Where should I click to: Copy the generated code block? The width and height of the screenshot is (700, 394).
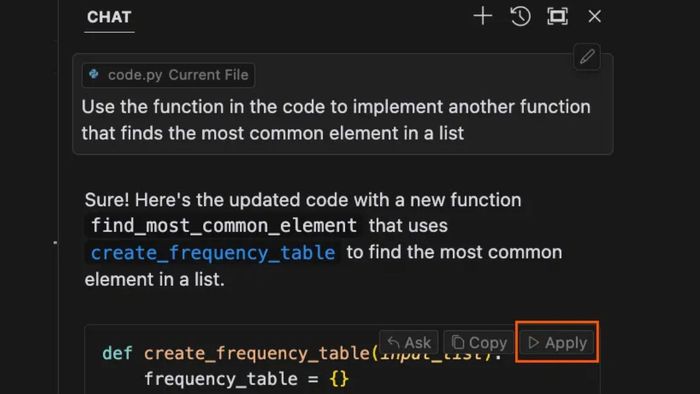[479, 342]
